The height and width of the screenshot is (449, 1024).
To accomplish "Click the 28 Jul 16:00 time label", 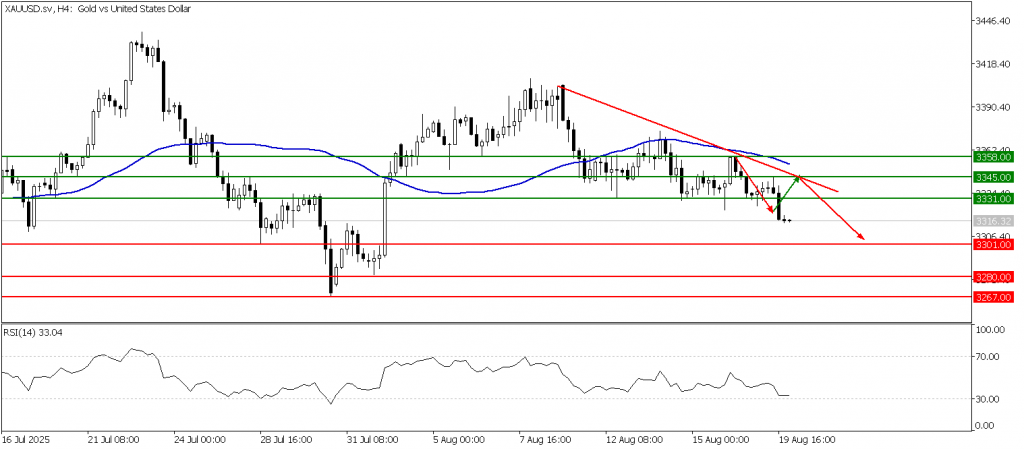I will pos(284,440).
